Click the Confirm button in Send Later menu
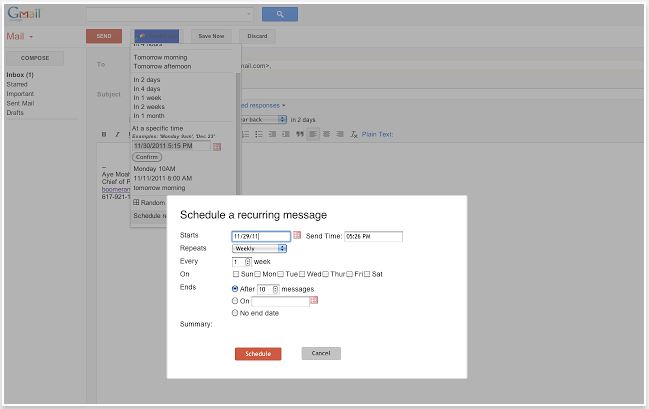649x409 pixels. pyautogui.click(x=146, y=157)
